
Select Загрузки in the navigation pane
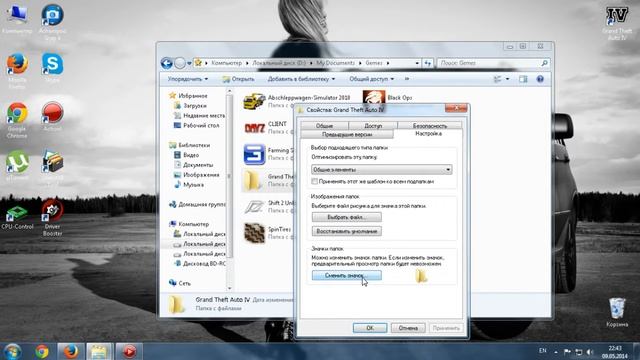click(x=191, y=106)
